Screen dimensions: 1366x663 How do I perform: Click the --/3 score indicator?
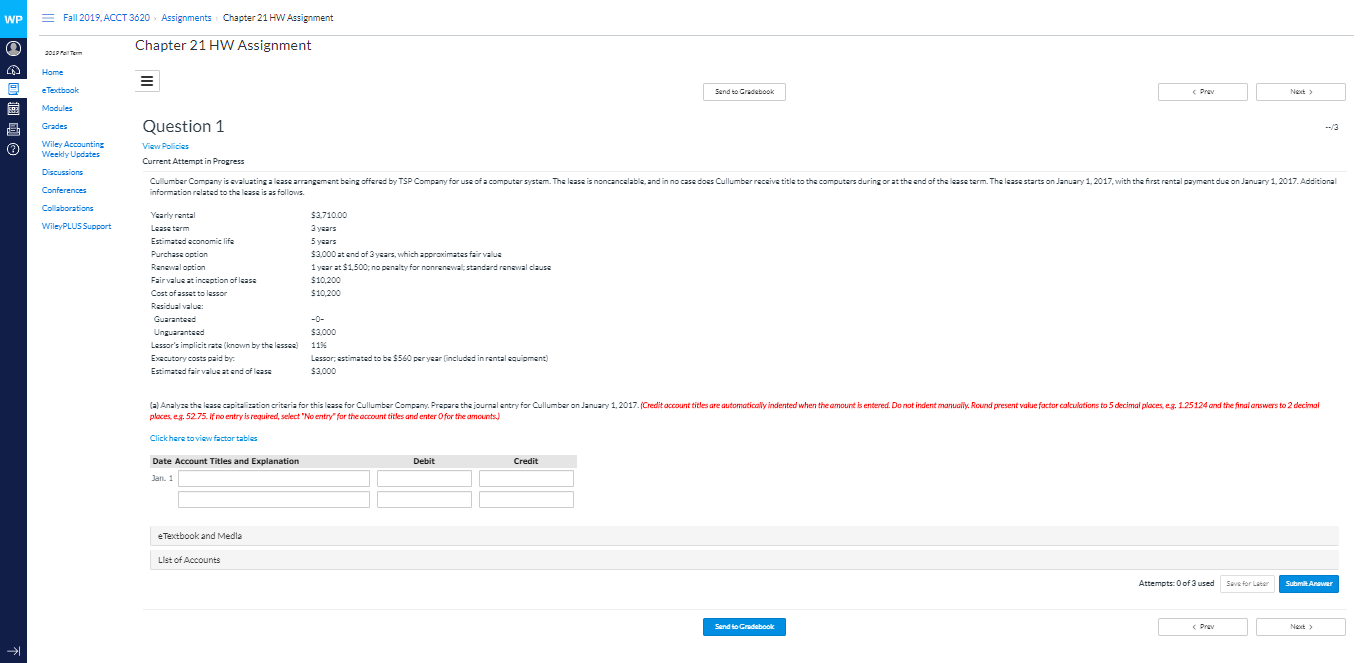click(x=1330, y=127)
